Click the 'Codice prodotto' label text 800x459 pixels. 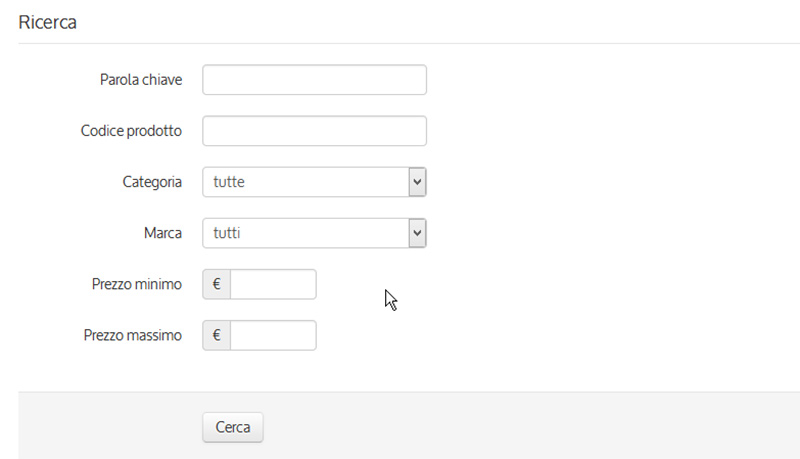click(x=131, y=131)
